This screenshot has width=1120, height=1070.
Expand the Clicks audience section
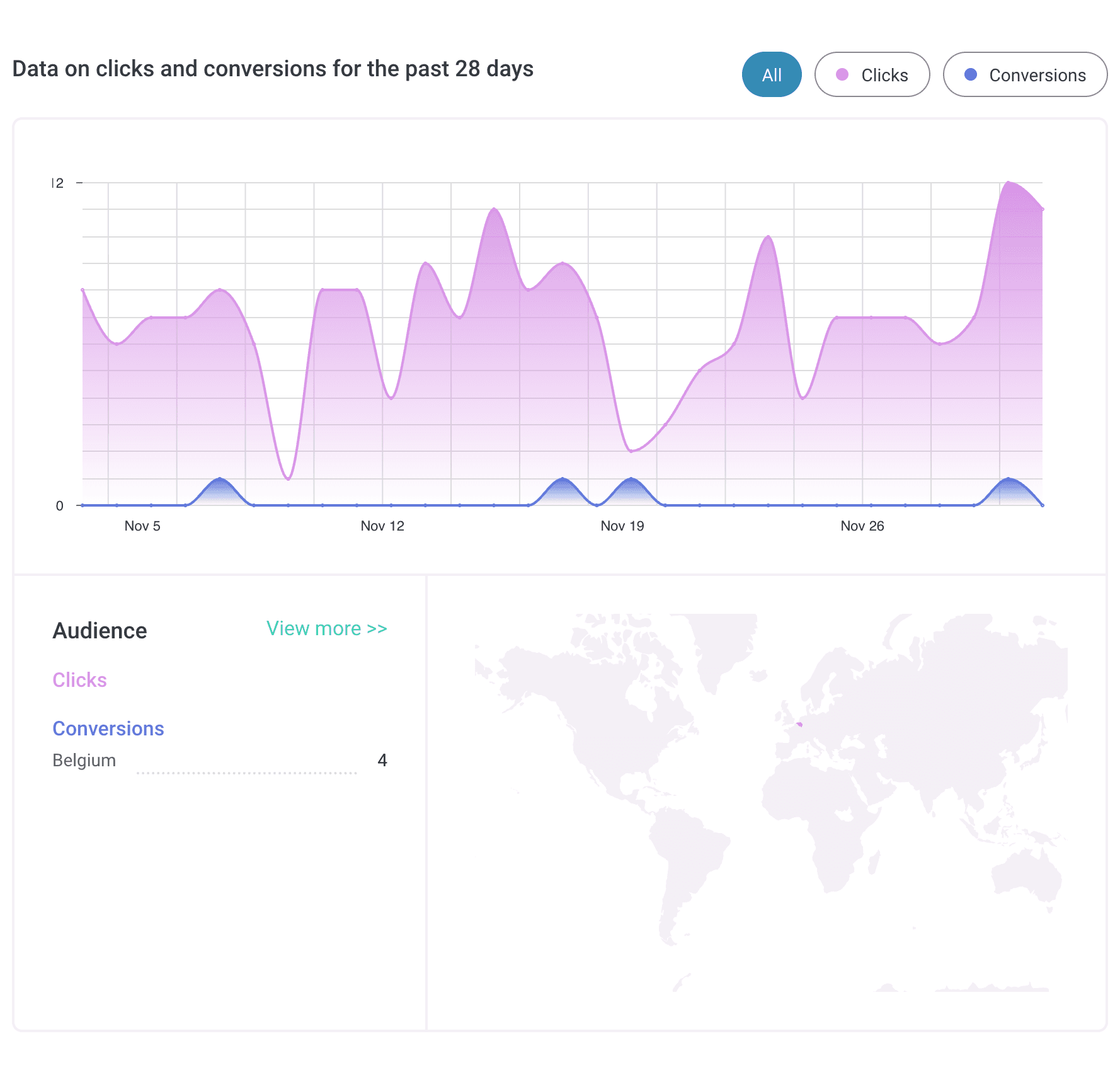coord(79,680)
